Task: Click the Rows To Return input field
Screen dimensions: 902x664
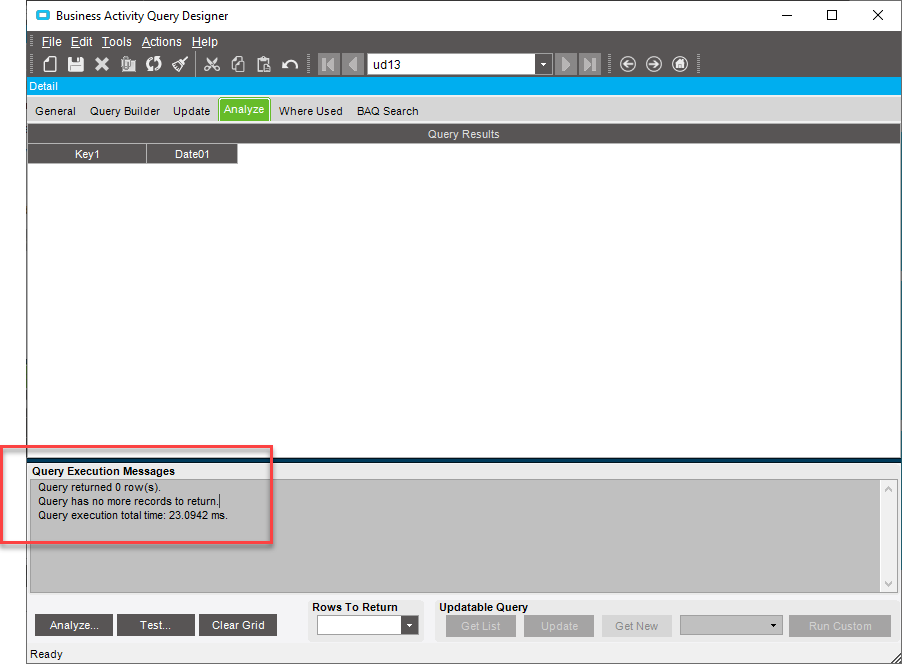Action: click(x=359, y=625)
